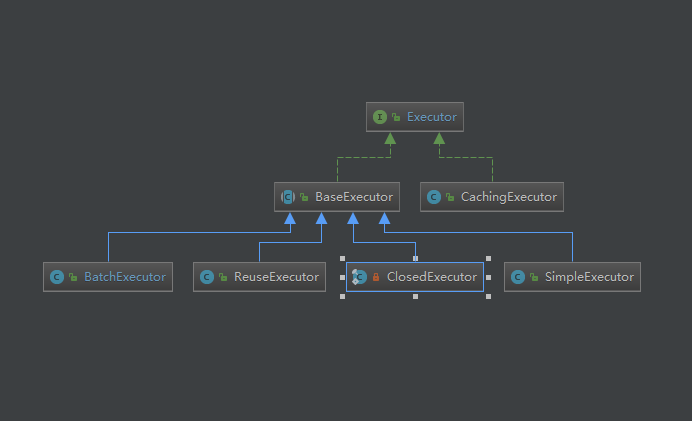Click the red private lock icon on ClosedExecutor

click(x=376, y=277)
